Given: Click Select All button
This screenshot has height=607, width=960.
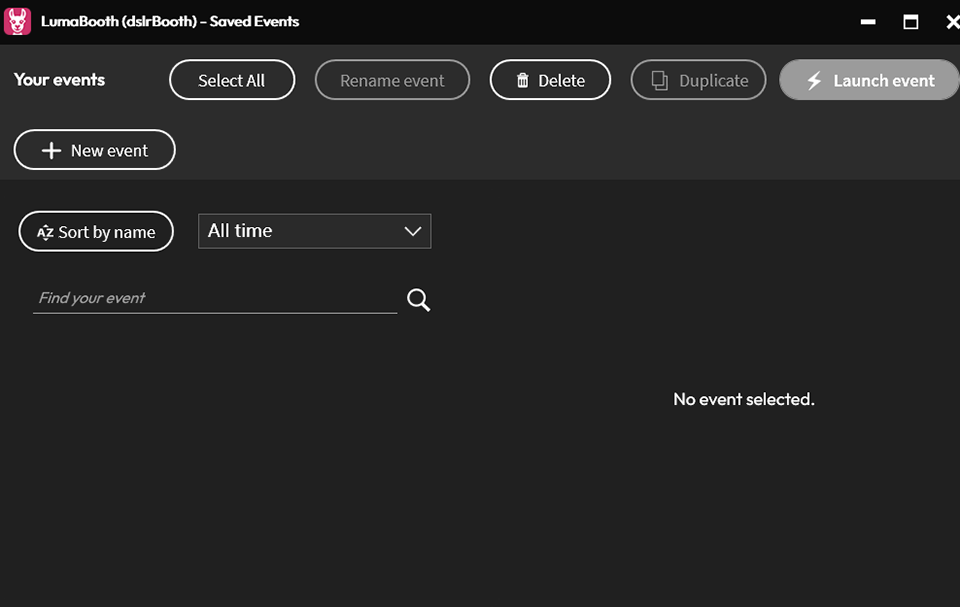Looking at the screenshot, I should 232,80.
